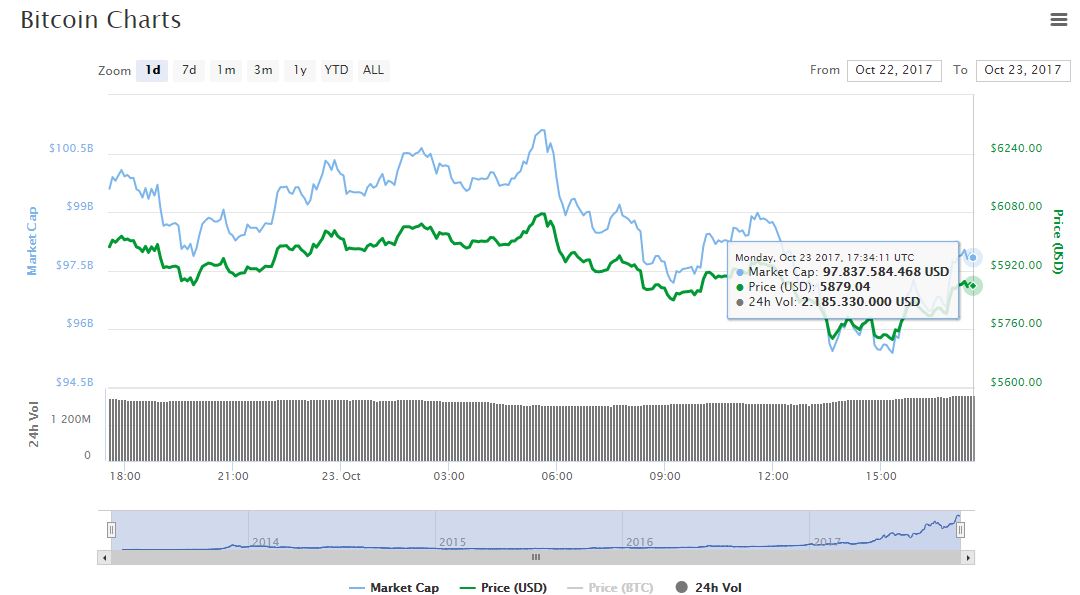The image size is (1080, 595).
Task: Select the ALL zoom range
Action: 373,70
